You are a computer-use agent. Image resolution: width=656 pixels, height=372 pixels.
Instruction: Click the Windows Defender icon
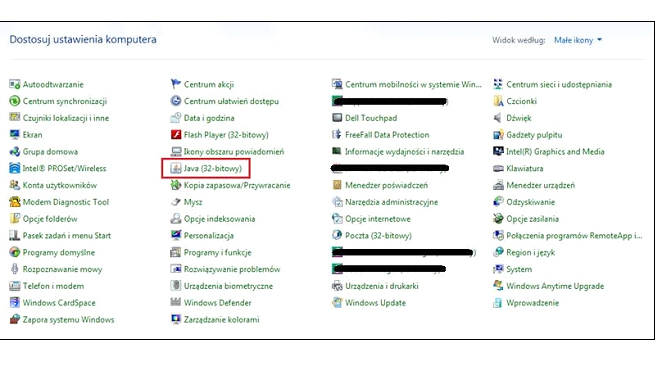pyautogui.click(x=176, y=303)
